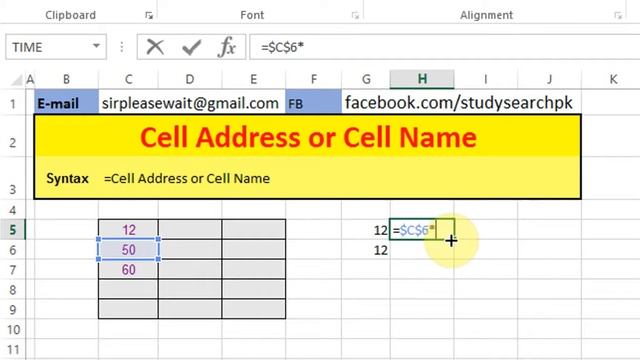The image size is (640, 360).
Task: Click cell G6 showing 12
Action: tap(366, 250)
